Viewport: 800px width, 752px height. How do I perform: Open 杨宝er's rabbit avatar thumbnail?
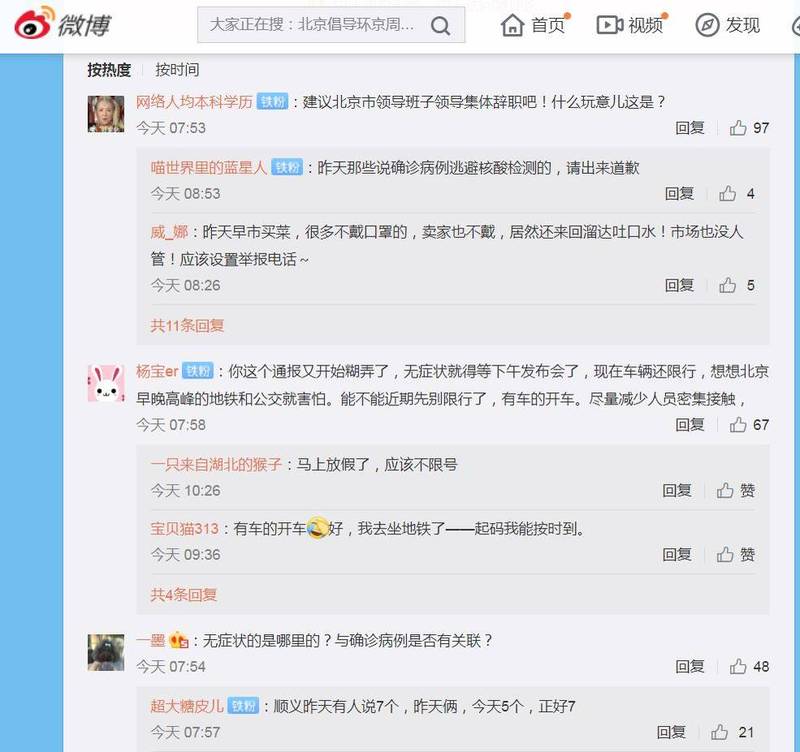tap(106, 384)
